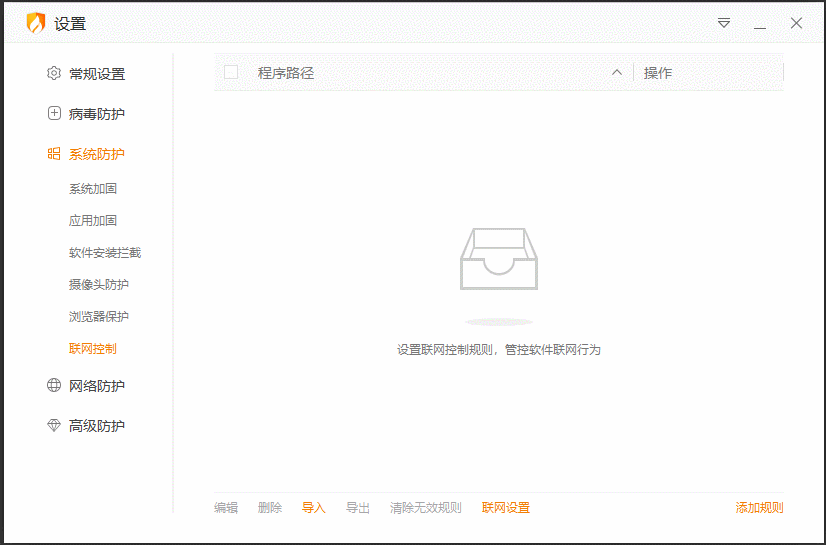Click the text 设置联网控制规则，管控软件联网行为
Image resolution: width=826 pixels, height=545 pixels.
499,350
